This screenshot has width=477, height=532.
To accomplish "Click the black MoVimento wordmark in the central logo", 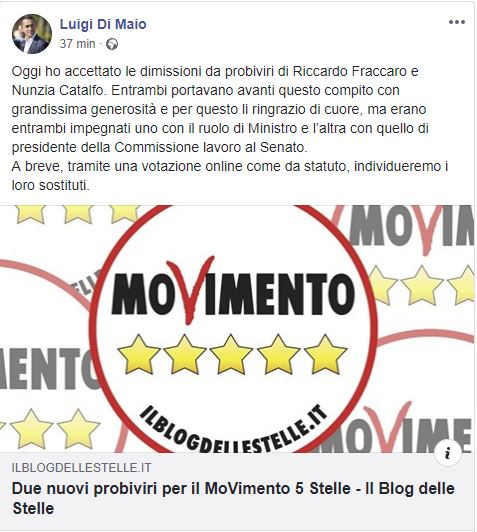I will [233, 293].
